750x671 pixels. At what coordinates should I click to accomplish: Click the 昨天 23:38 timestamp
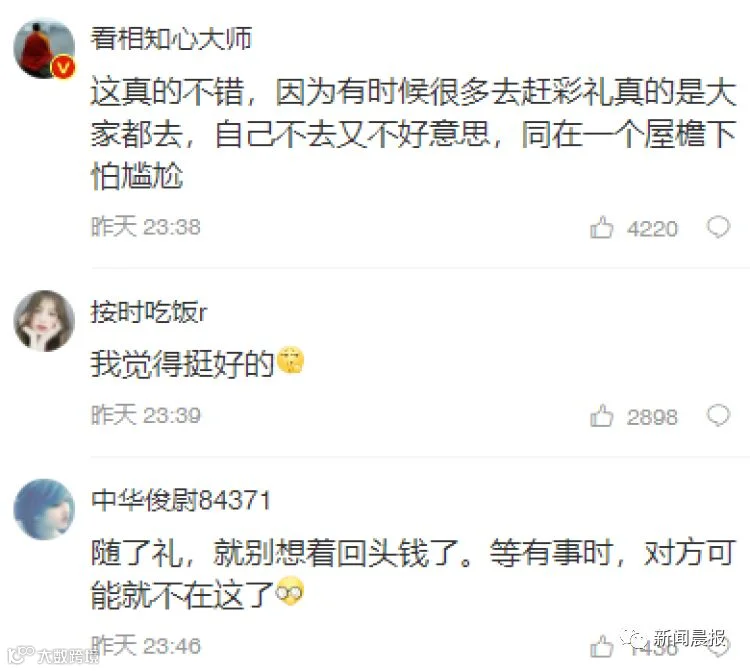145,226
